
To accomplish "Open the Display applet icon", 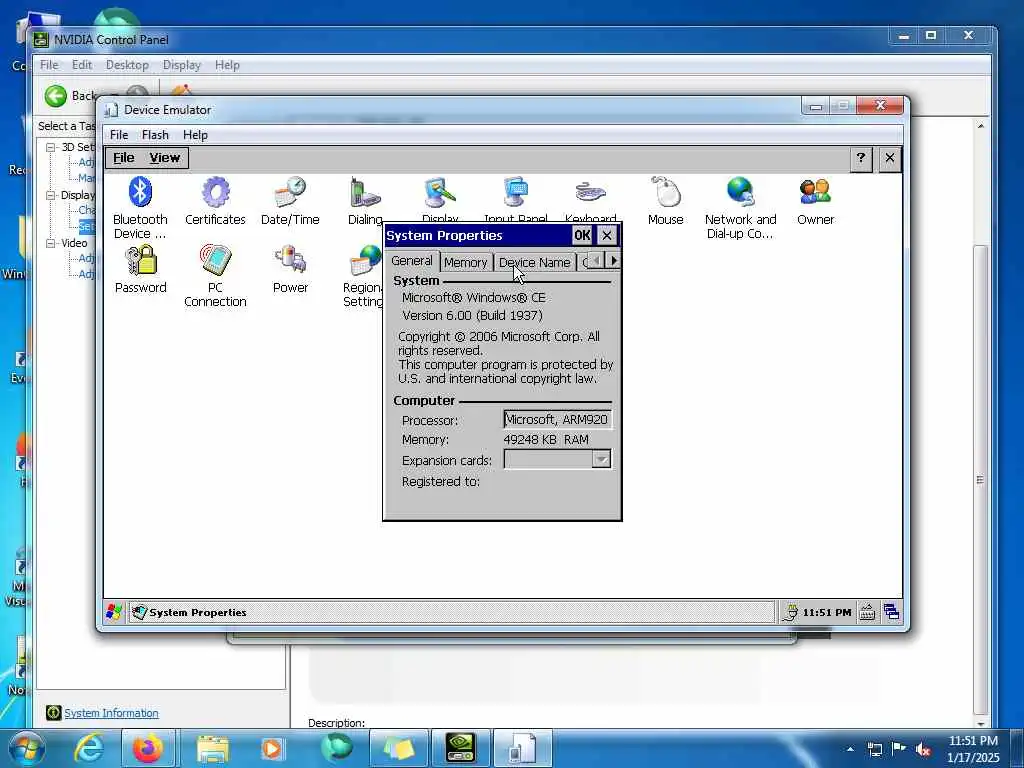I will [x=440, y=192].
